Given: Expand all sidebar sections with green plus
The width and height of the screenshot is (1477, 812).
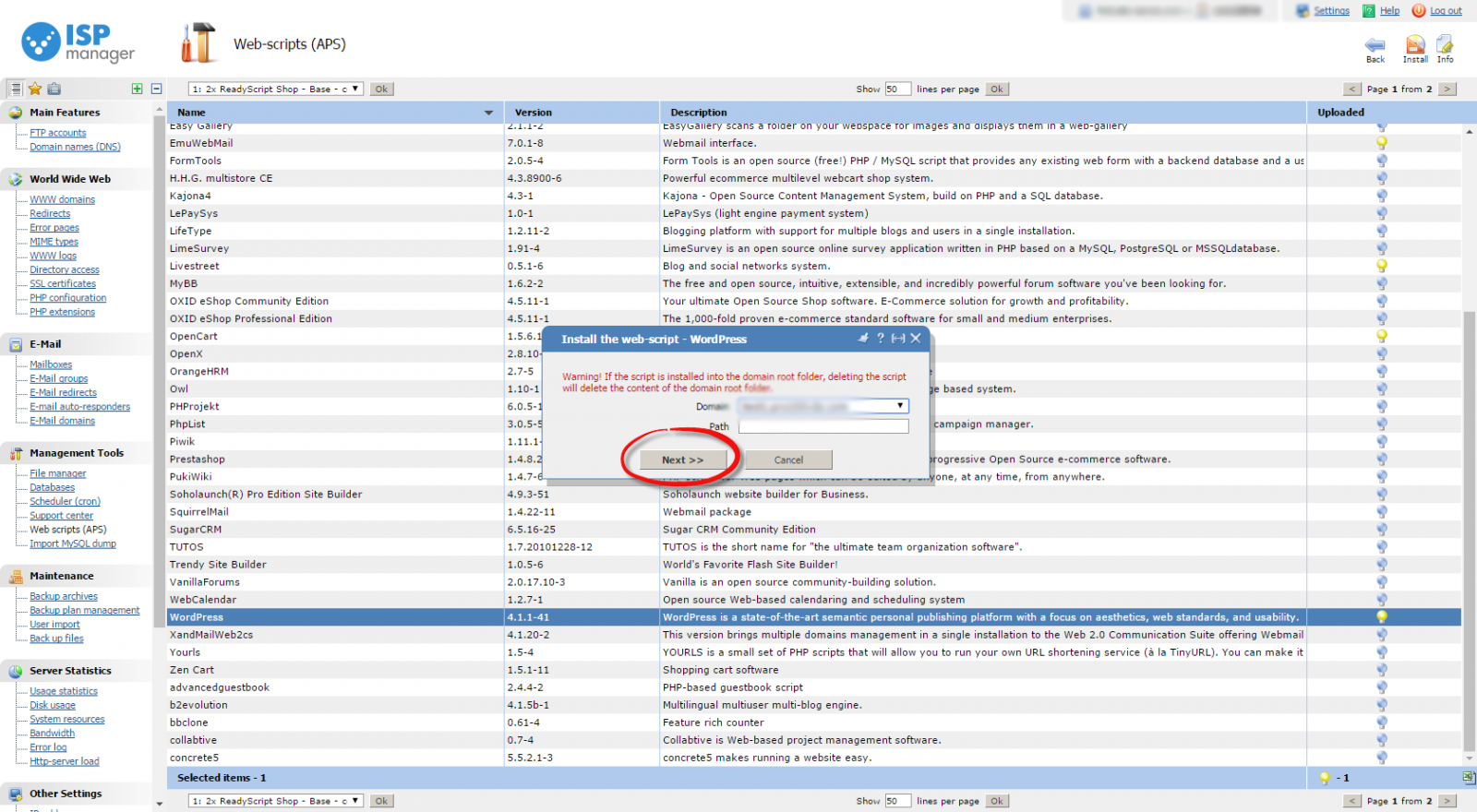Looking at the screenshot, I should coord(137,89).
